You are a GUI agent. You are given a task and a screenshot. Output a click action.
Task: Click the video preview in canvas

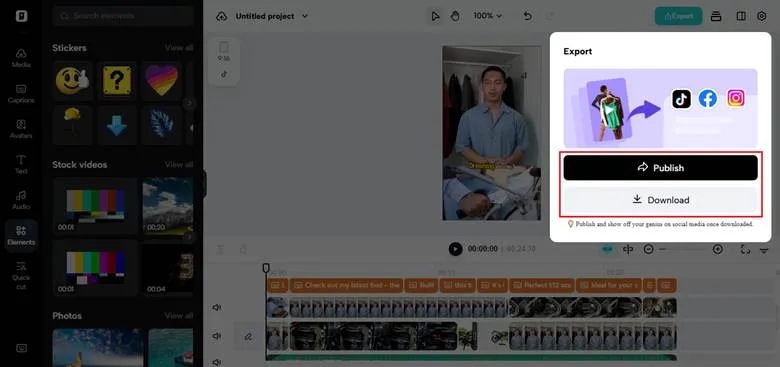pos(491,133)
